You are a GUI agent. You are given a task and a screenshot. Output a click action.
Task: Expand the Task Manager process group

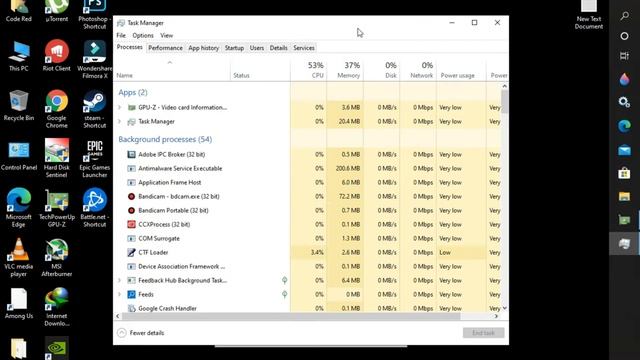point(120,121)
